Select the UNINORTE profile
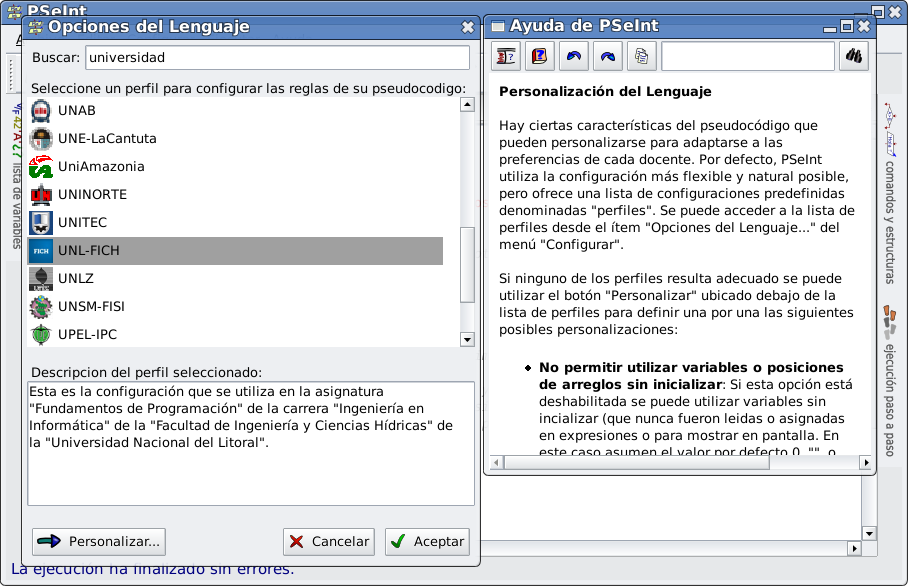908x586 pixels. click(90, 194)
